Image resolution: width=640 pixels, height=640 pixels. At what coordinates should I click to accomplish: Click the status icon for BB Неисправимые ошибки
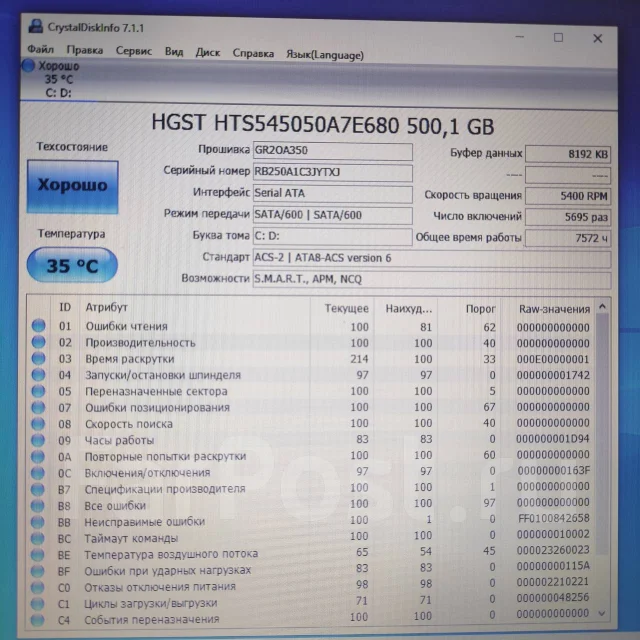37,522
